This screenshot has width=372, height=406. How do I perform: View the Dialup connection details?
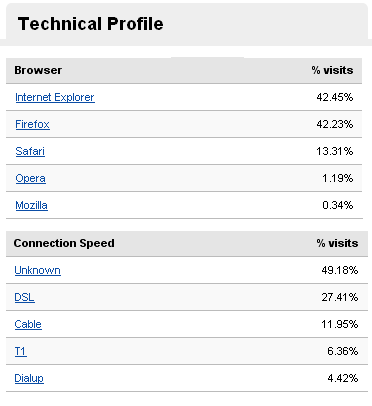click(x=29, y=378)
